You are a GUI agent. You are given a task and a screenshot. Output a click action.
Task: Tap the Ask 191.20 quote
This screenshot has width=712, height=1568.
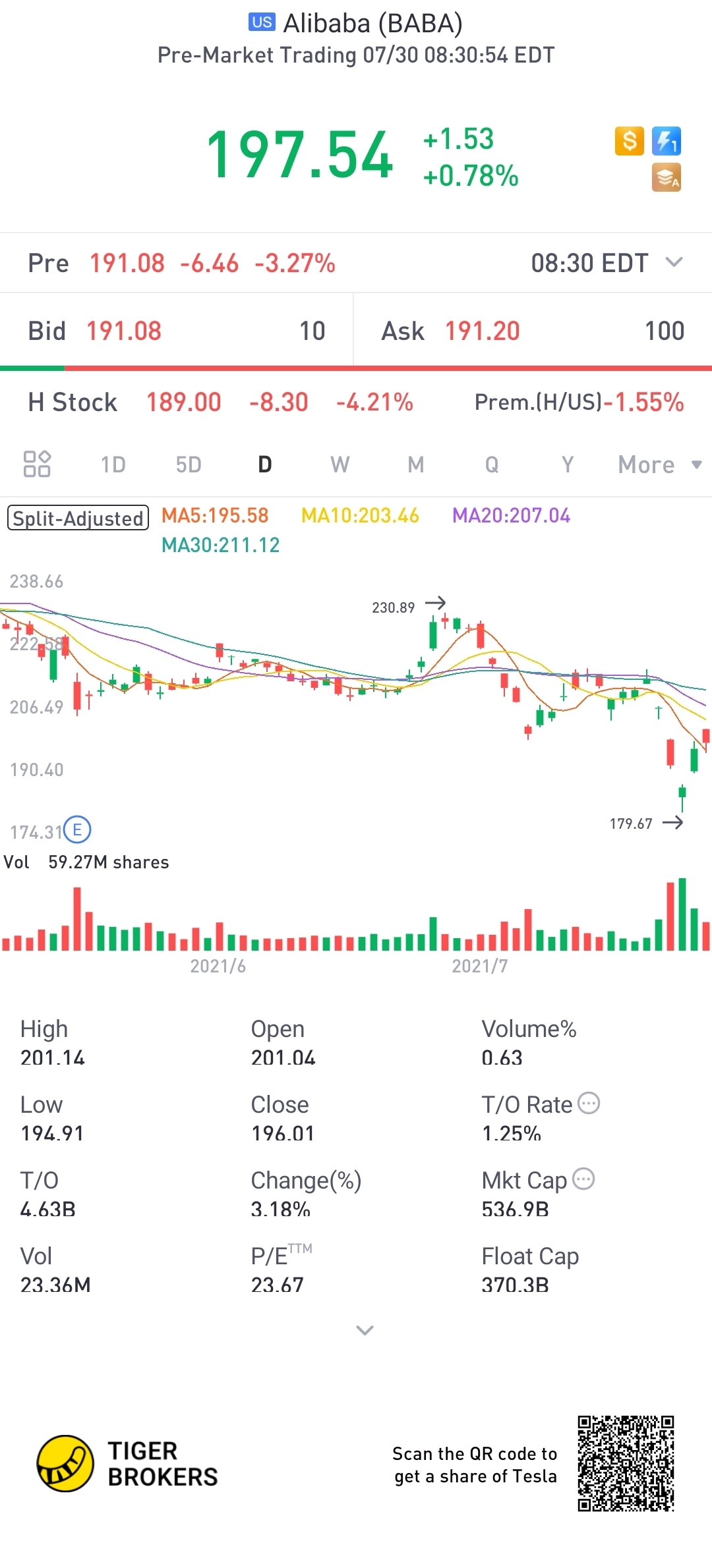point(533,331)
